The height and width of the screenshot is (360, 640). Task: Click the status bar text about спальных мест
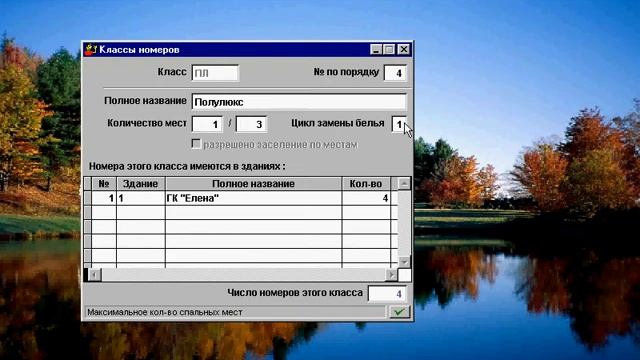165,312
